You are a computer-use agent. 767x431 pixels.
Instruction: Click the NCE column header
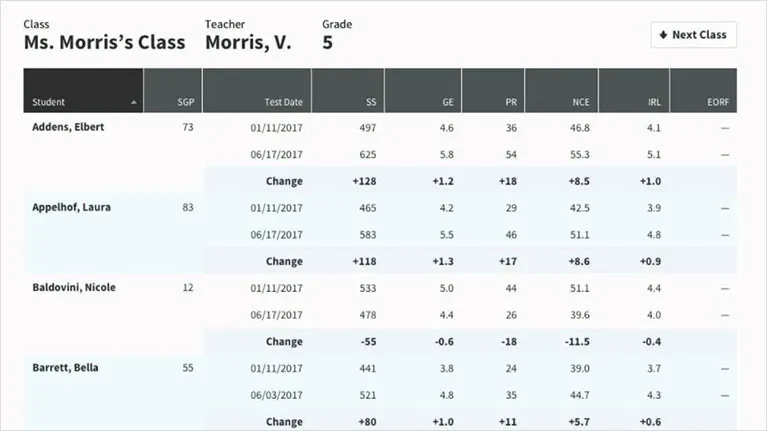pos(562,91)
